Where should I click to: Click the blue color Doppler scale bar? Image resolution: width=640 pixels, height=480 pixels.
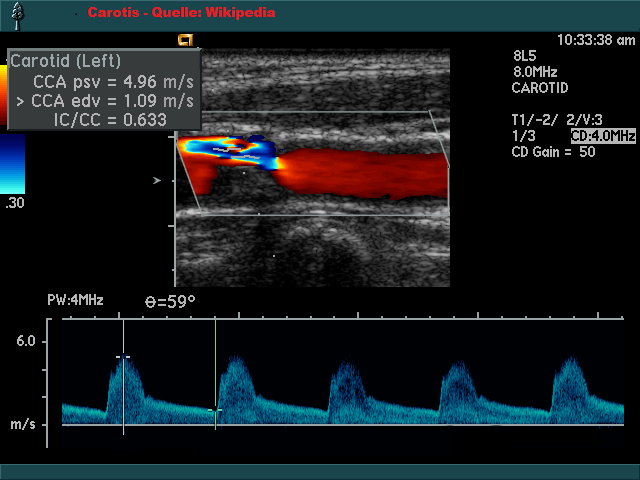click(x=12, y=164)
